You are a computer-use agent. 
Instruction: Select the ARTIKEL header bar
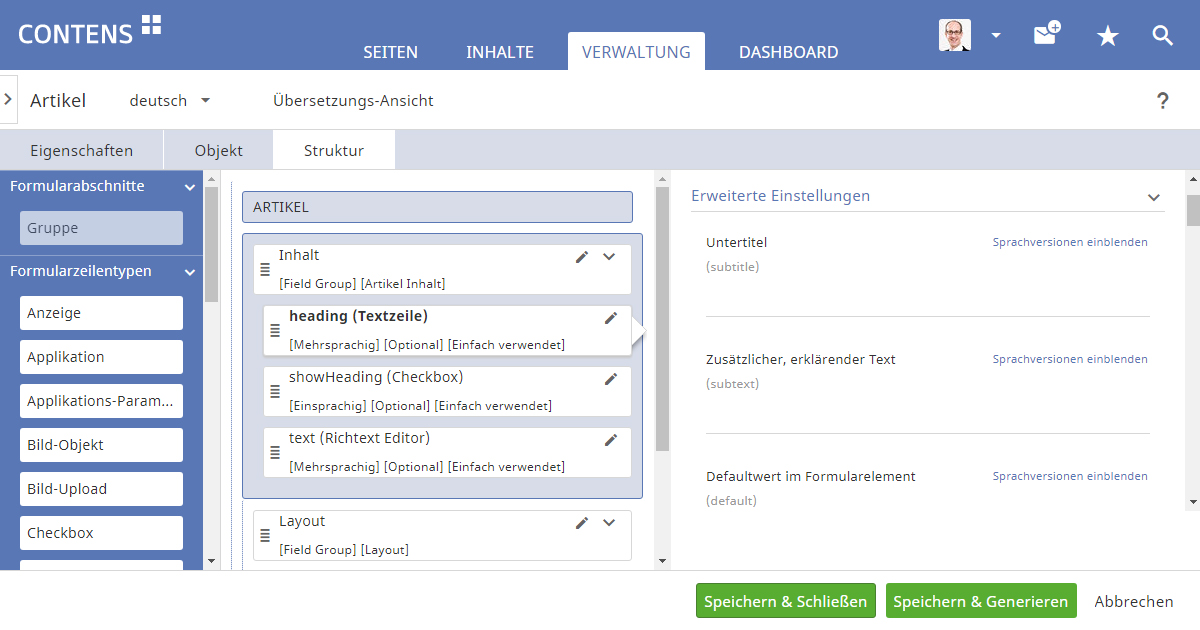coord(437,207)
